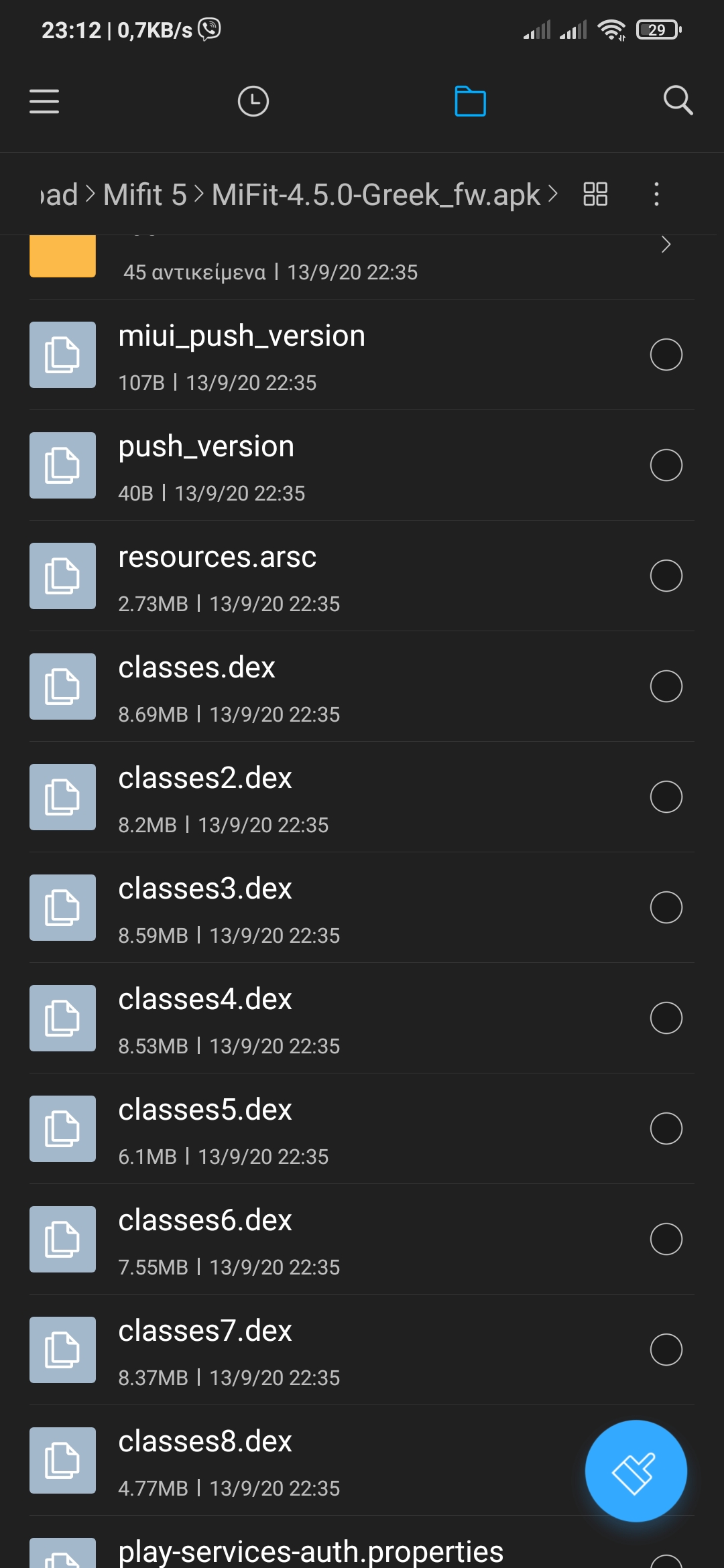Select the resources.arsc radio circle
This screenshot has width=724, height=1568.
pos(666,576)
